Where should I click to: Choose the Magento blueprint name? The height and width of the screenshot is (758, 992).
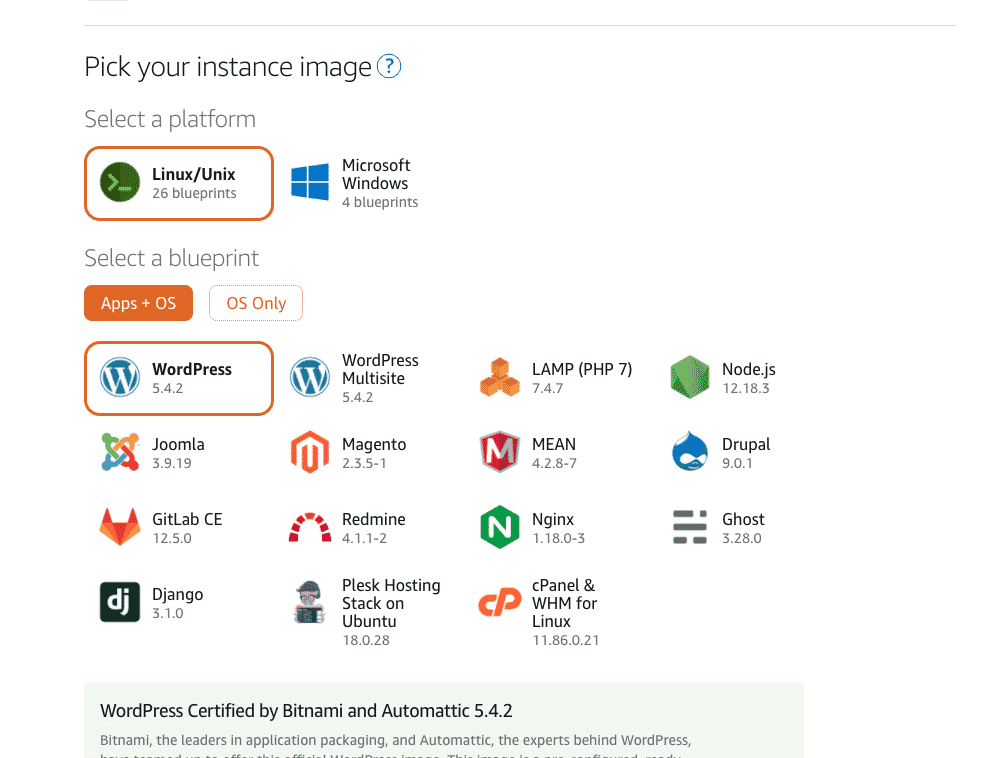tap(374, 444)
